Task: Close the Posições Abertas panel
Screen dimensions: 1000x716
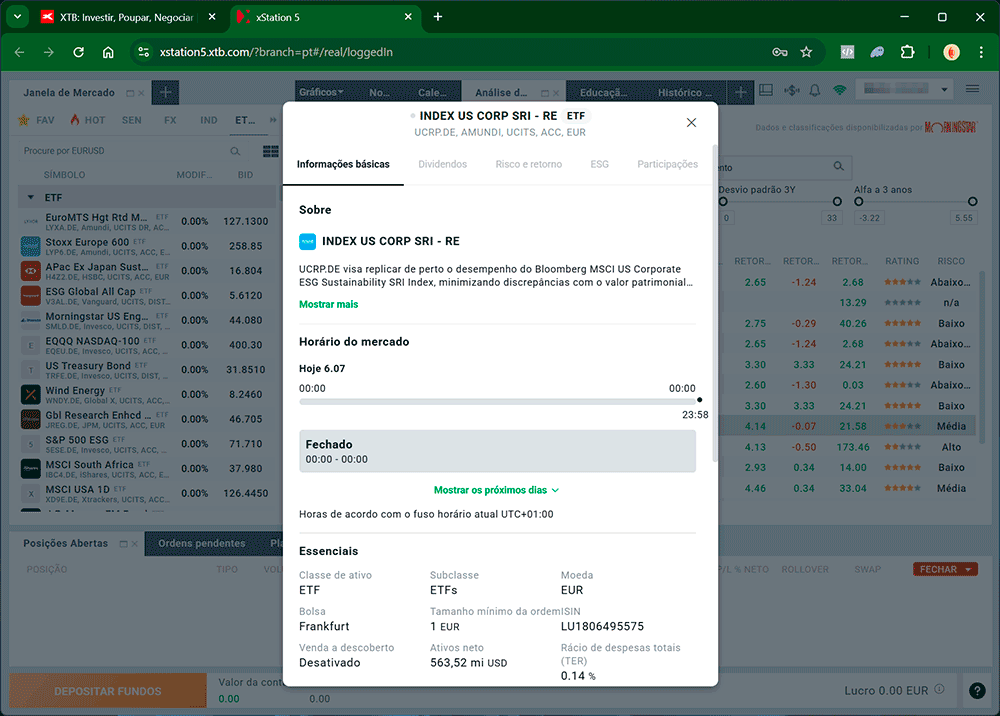Action: click(134, 544)
